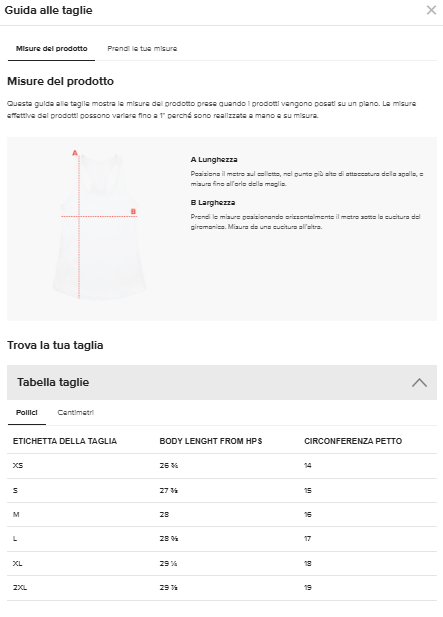The image size is (443, 617).
Task: Click the red B width marker
Action: tap(133, 212)
